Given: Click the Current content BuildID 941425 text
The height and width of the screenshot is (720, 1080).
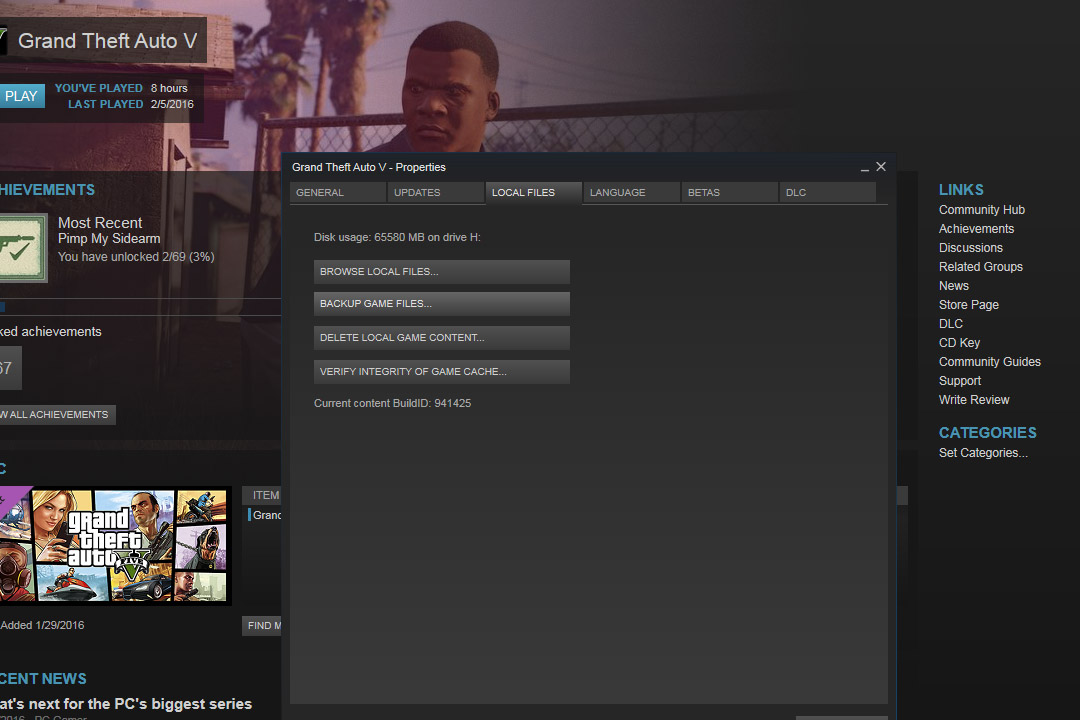Looking at the screenshot, I should (393, 403).
